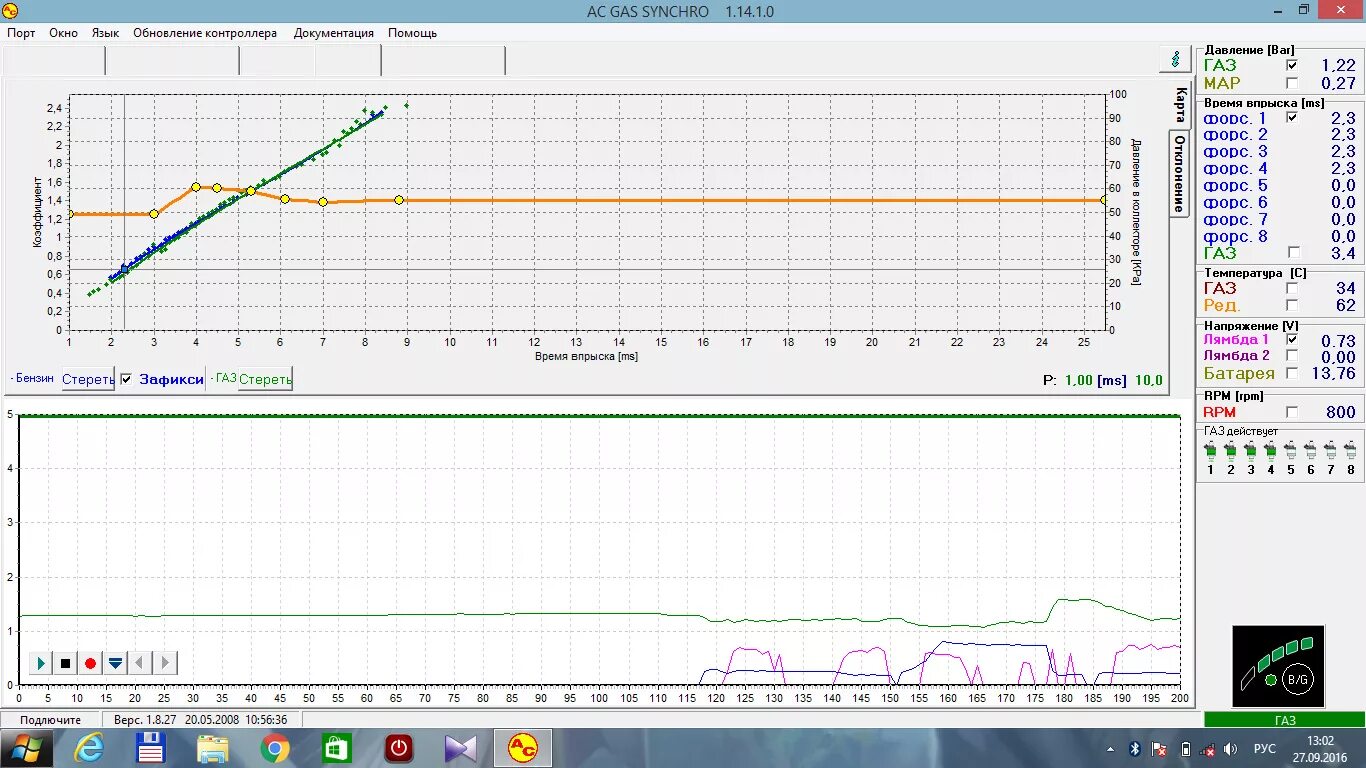Open the Windows Store taskbar icon

tap(337, 747)
